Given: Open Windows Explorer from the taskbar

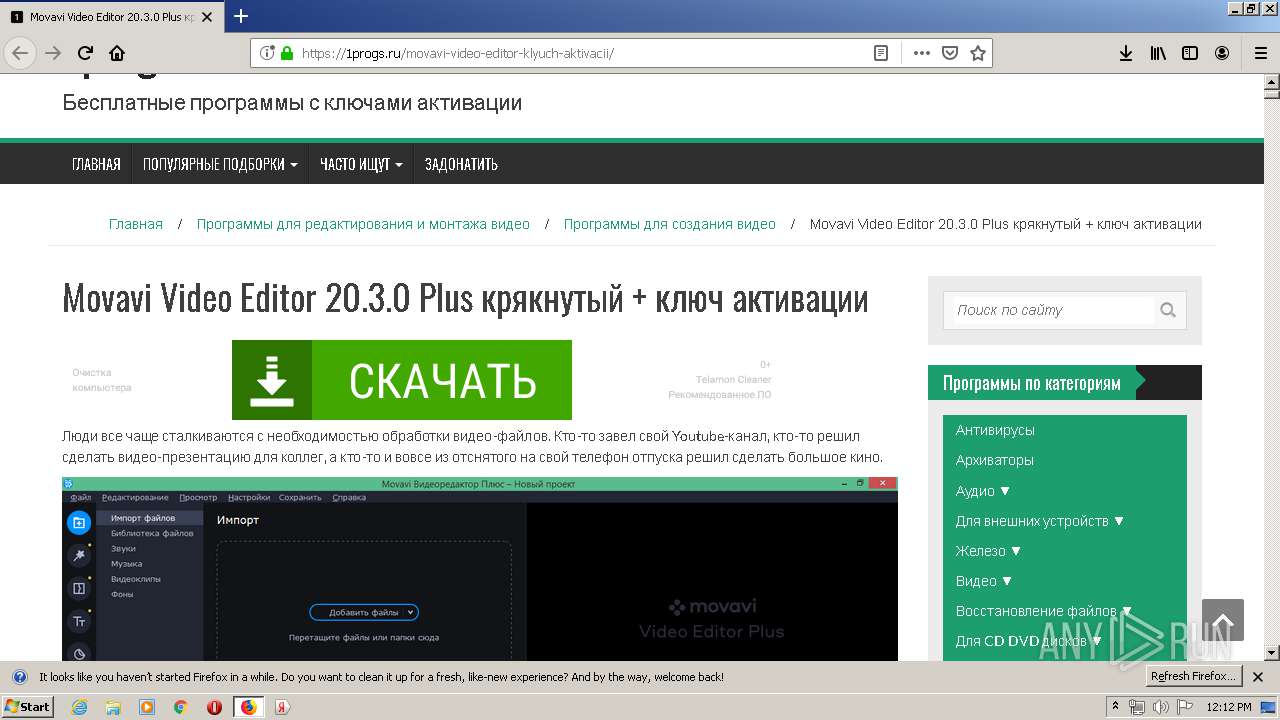Looking at the screenshot, I should coord(113,707).
